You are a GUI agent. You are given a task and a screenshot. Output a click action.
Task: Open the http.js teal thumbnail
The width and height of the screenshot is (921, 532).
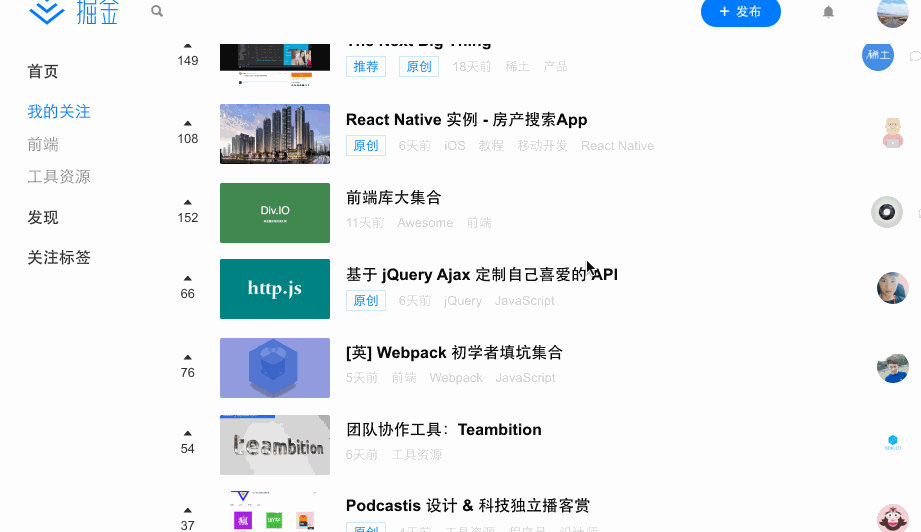coord(275,289)
